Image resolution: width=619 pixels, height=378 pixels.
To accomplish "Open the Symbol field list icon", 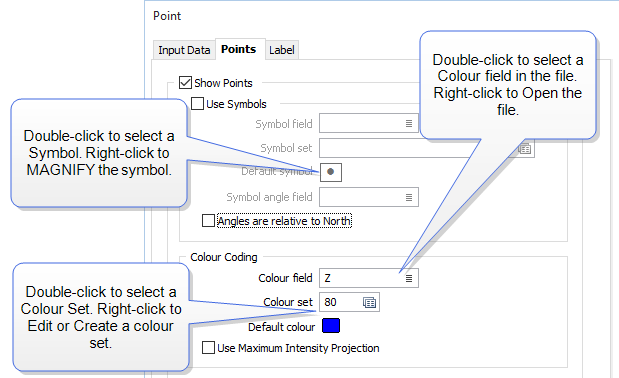I will [x=409, y=124].
